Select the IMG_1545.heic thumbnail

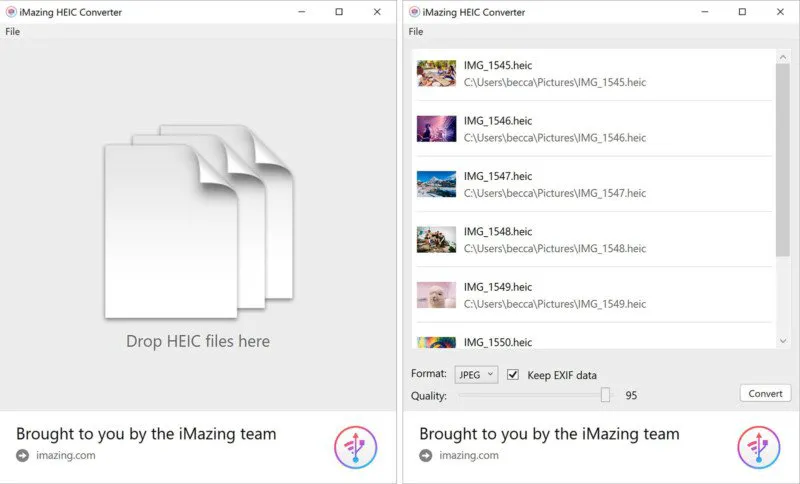coord(436,73)
